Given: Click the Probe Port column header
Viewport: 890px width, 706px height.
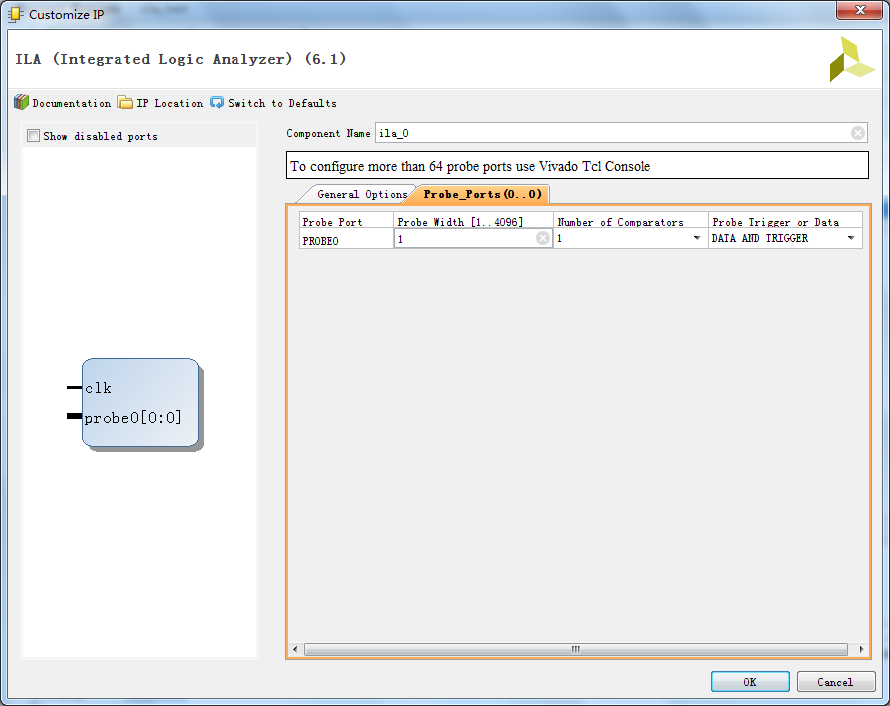Looking at the screenshot, I should pos(346,221).
